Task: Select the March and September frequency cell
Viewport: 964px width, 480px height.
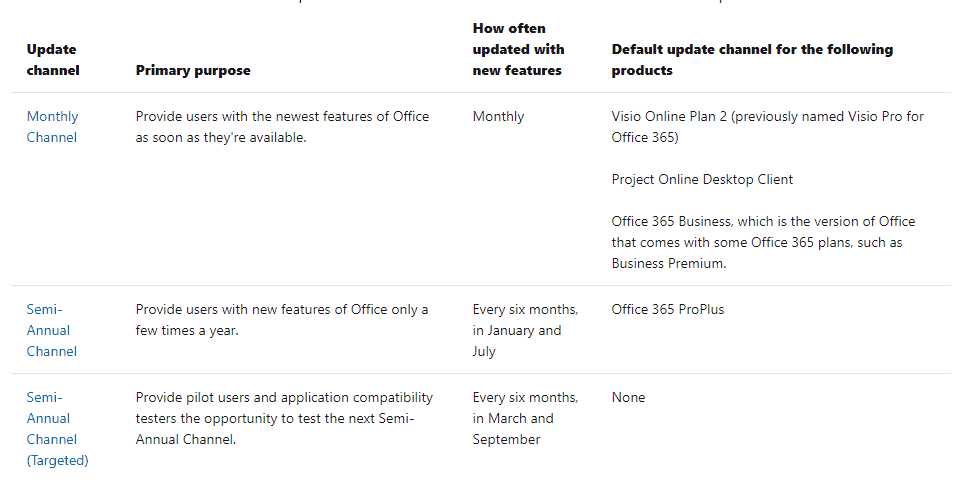Action: point(525,418)
